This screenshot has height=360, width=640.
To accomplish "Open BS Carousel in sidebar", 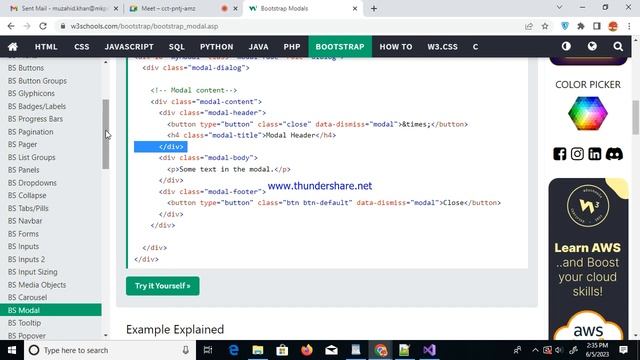I will coord(27,298).
